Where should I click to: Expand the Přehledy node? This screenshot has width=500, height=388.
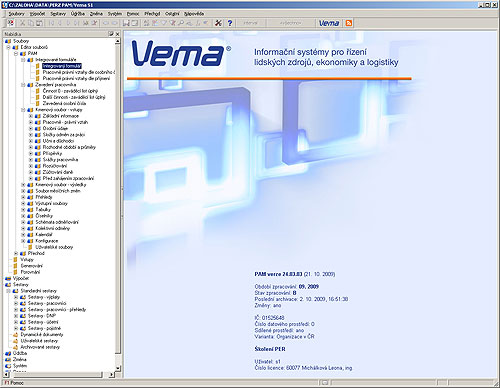point(23,197)
